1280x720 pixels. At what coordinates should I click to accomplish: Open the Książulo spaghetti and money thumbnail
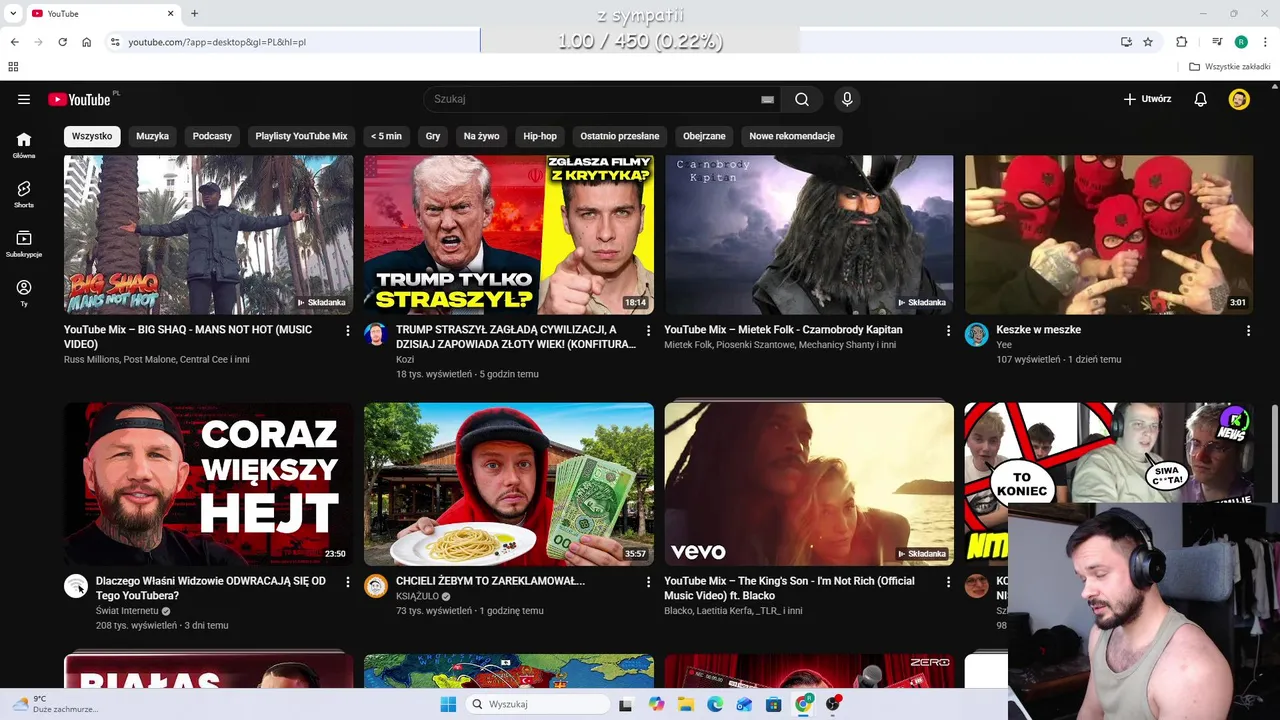point(509,484)
